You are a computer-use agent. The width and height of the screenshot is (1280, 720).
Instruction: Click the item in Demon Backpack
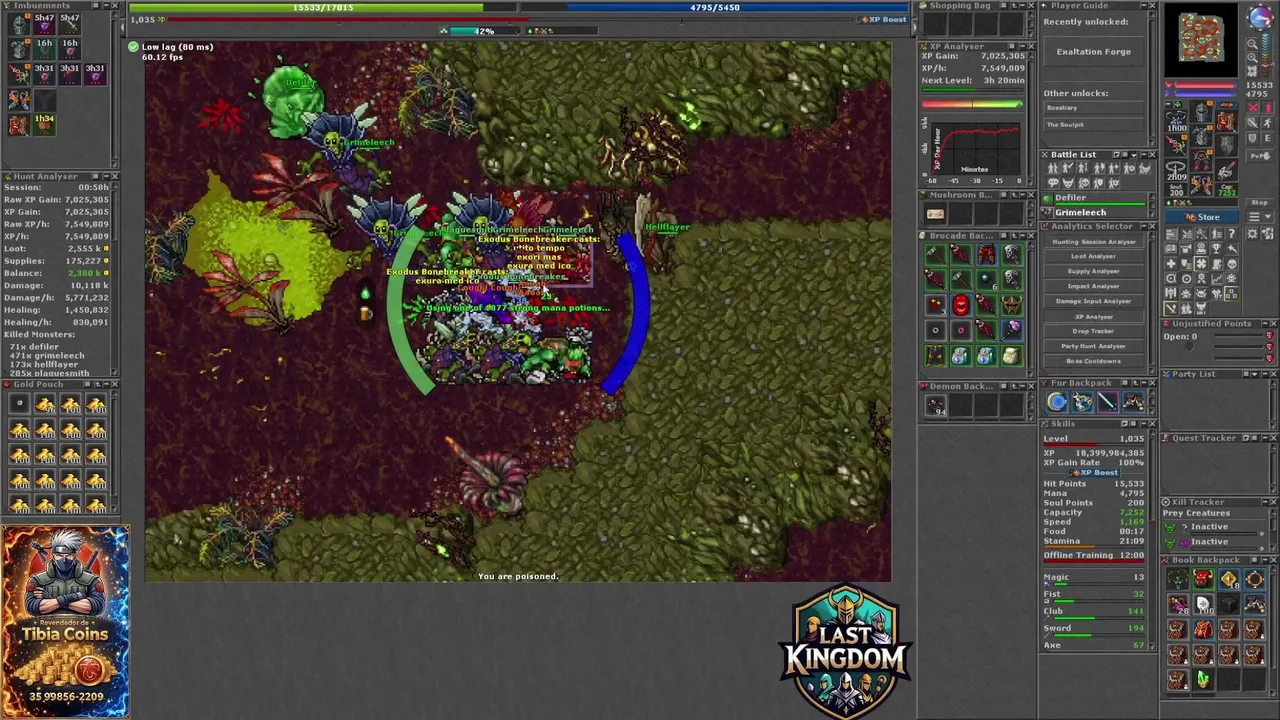(936, 405)
